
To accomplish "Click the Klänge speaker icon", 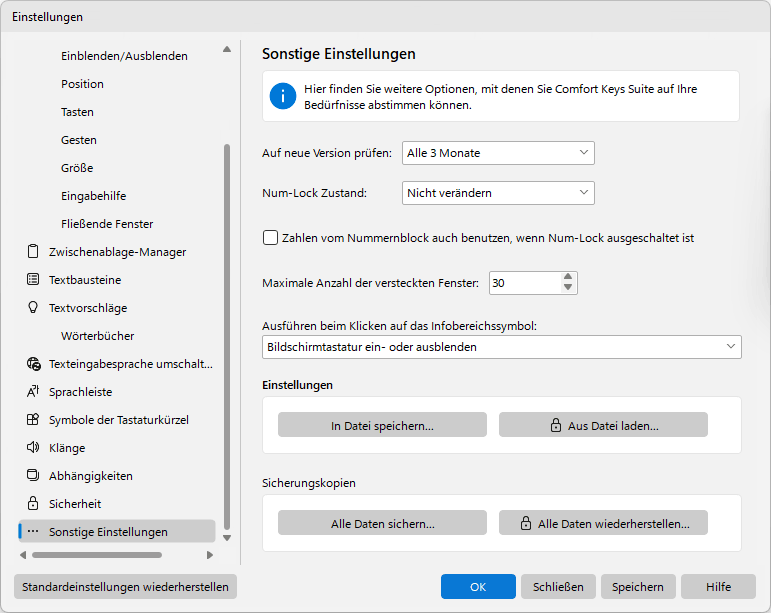I will tap(33, 448).
